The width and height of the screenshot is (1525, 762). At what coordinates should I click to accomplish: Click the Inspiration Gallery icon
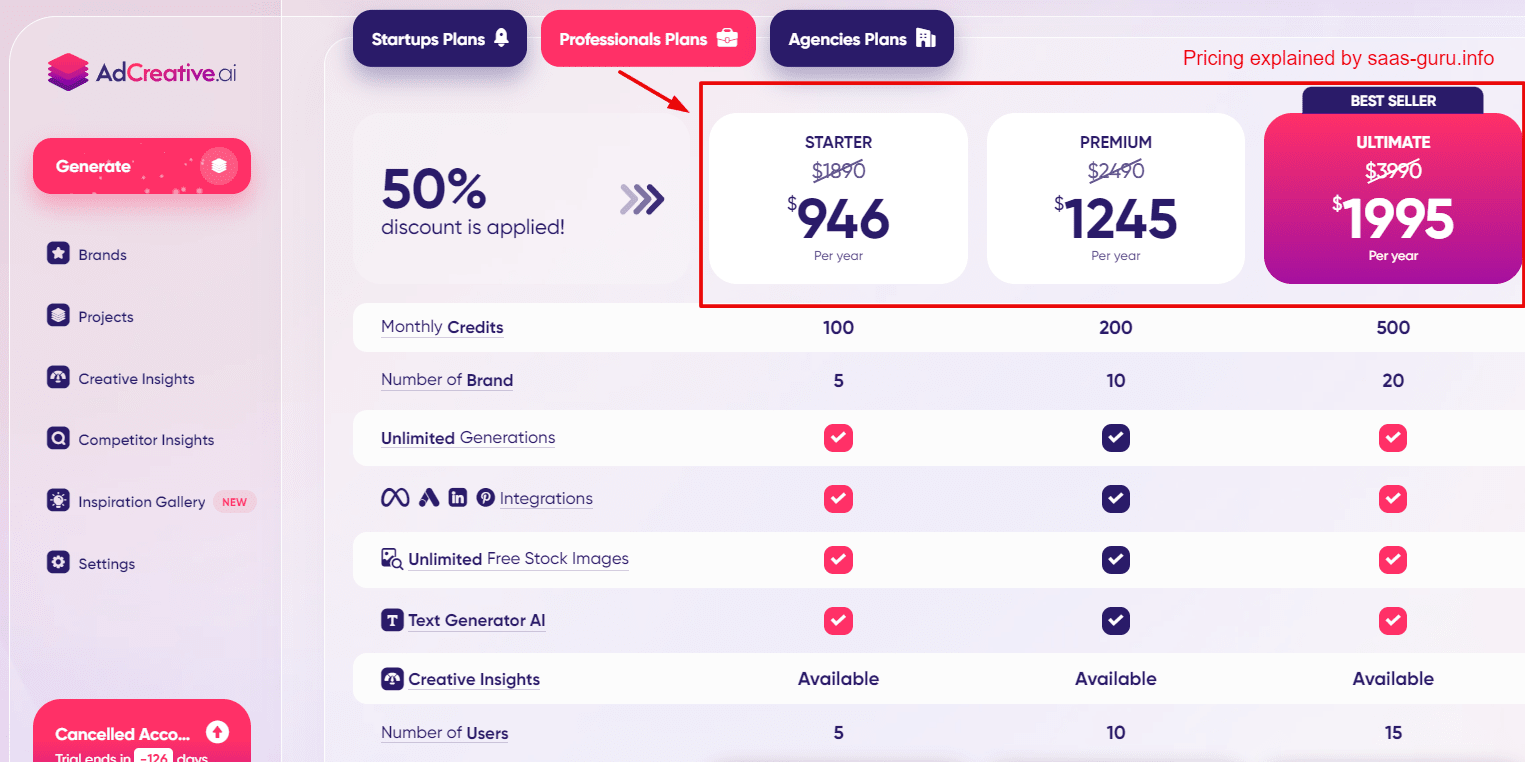[58, 501]
